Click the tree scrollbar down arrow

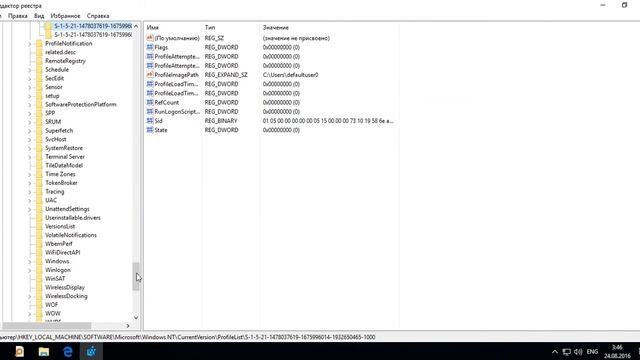pyautogui.click(x=136, y=318)
